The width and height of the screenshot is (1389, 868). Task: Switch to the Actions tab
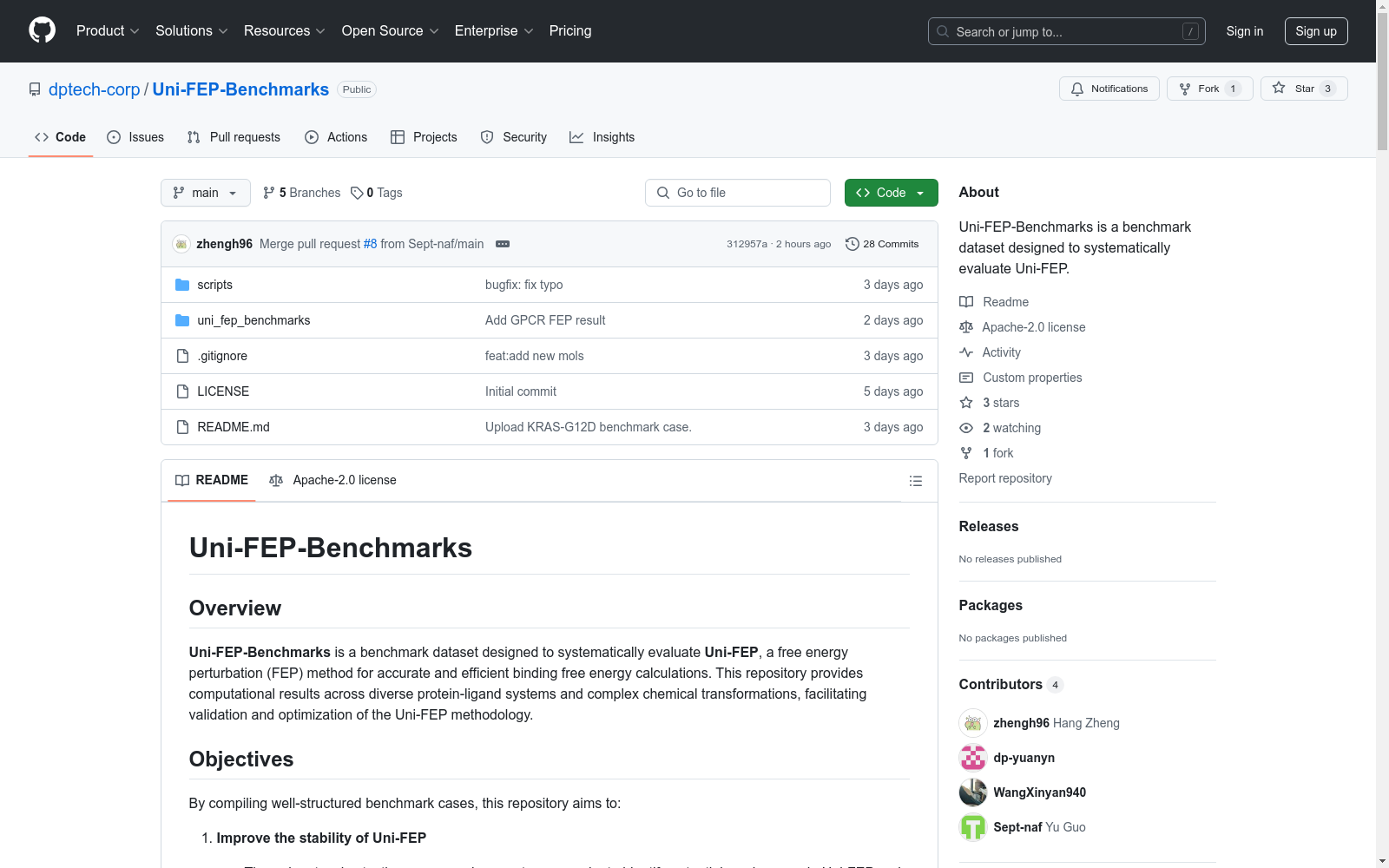click(336, 137)
